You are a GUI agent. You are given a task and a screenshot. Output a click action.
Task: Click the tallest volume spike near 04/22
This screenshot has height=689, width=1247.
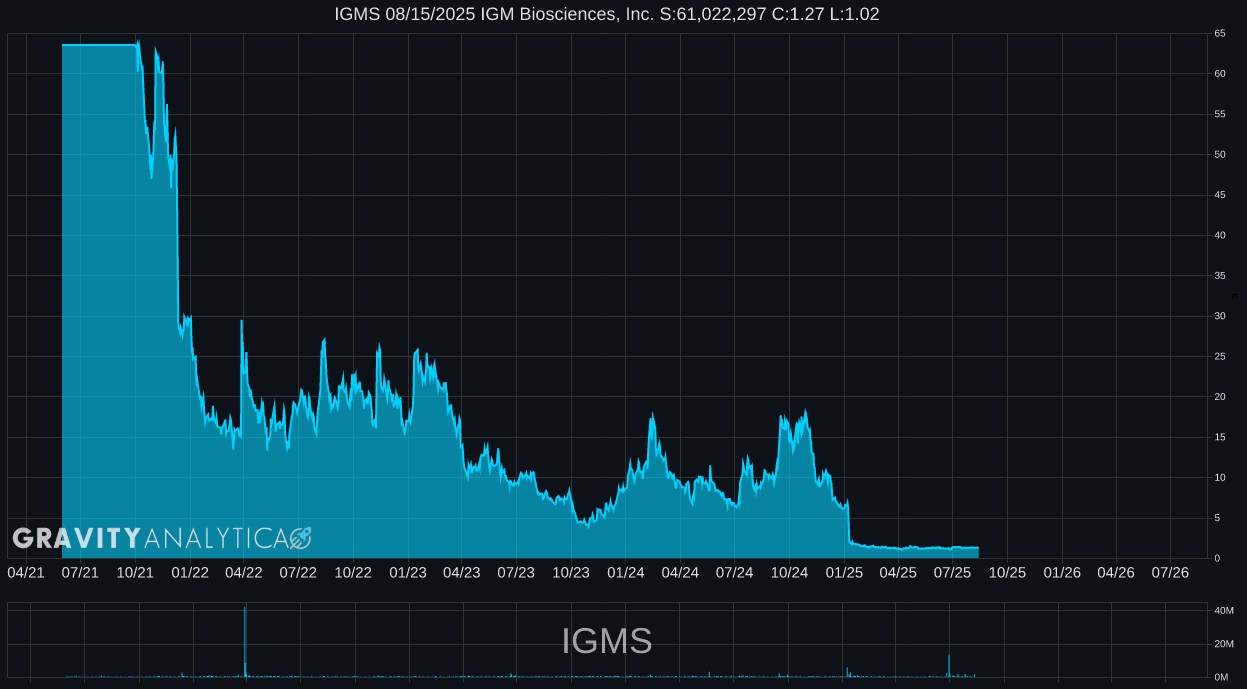[x=245, y=642]
